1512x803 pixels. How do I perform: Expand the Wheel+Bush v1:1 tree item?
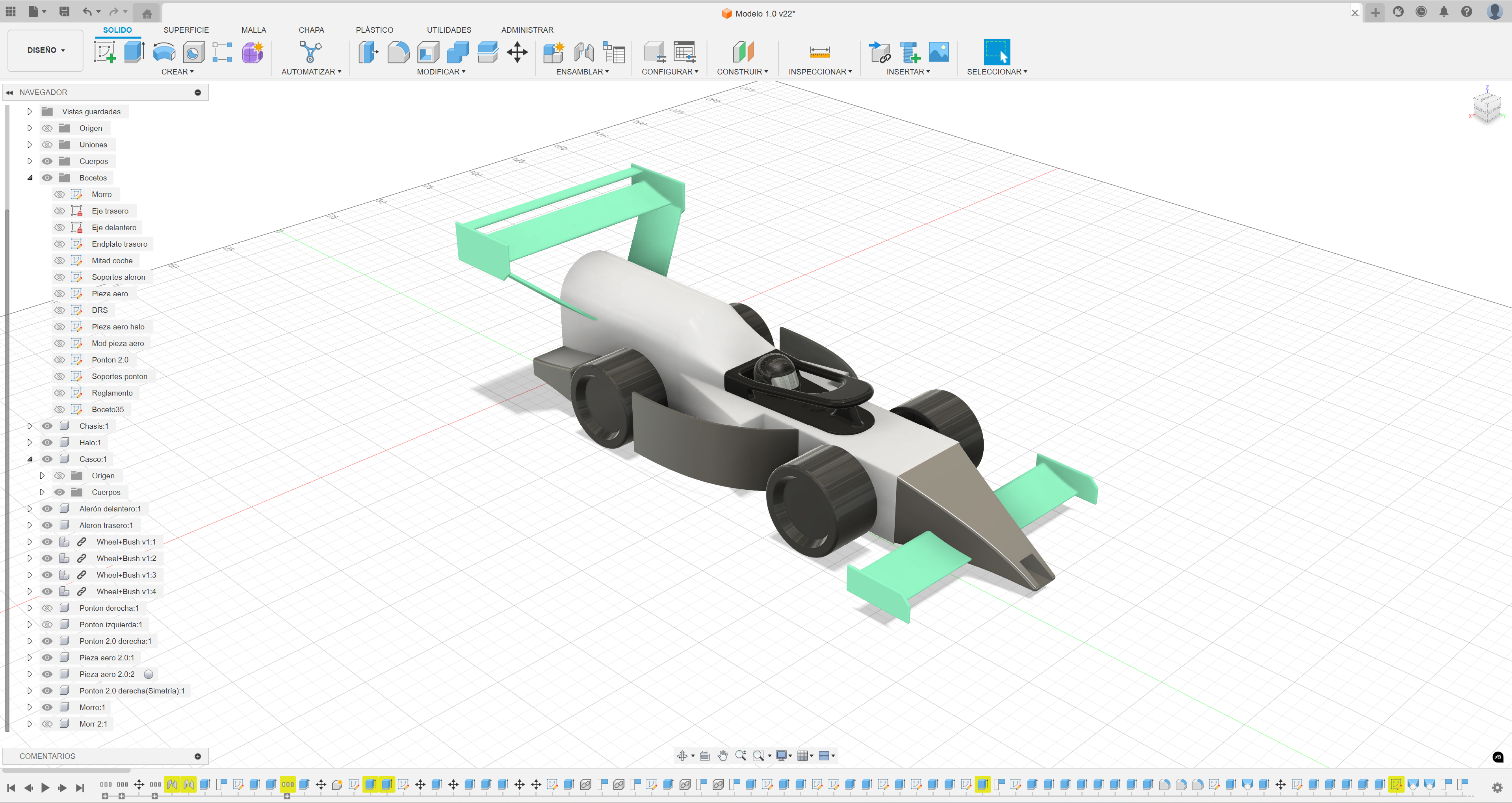pos(29,542)
